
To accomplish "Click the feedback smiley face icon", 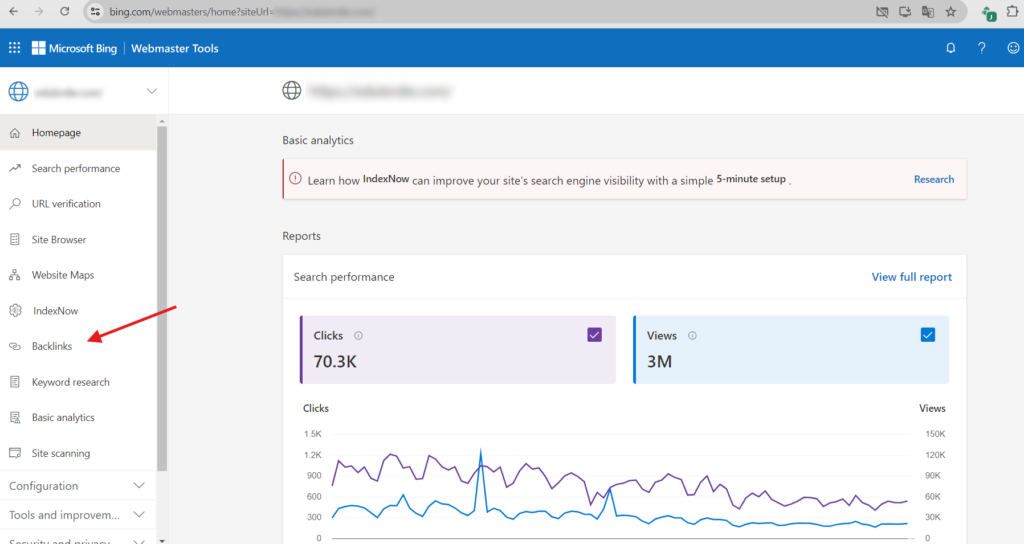I will click(1012, 48).
